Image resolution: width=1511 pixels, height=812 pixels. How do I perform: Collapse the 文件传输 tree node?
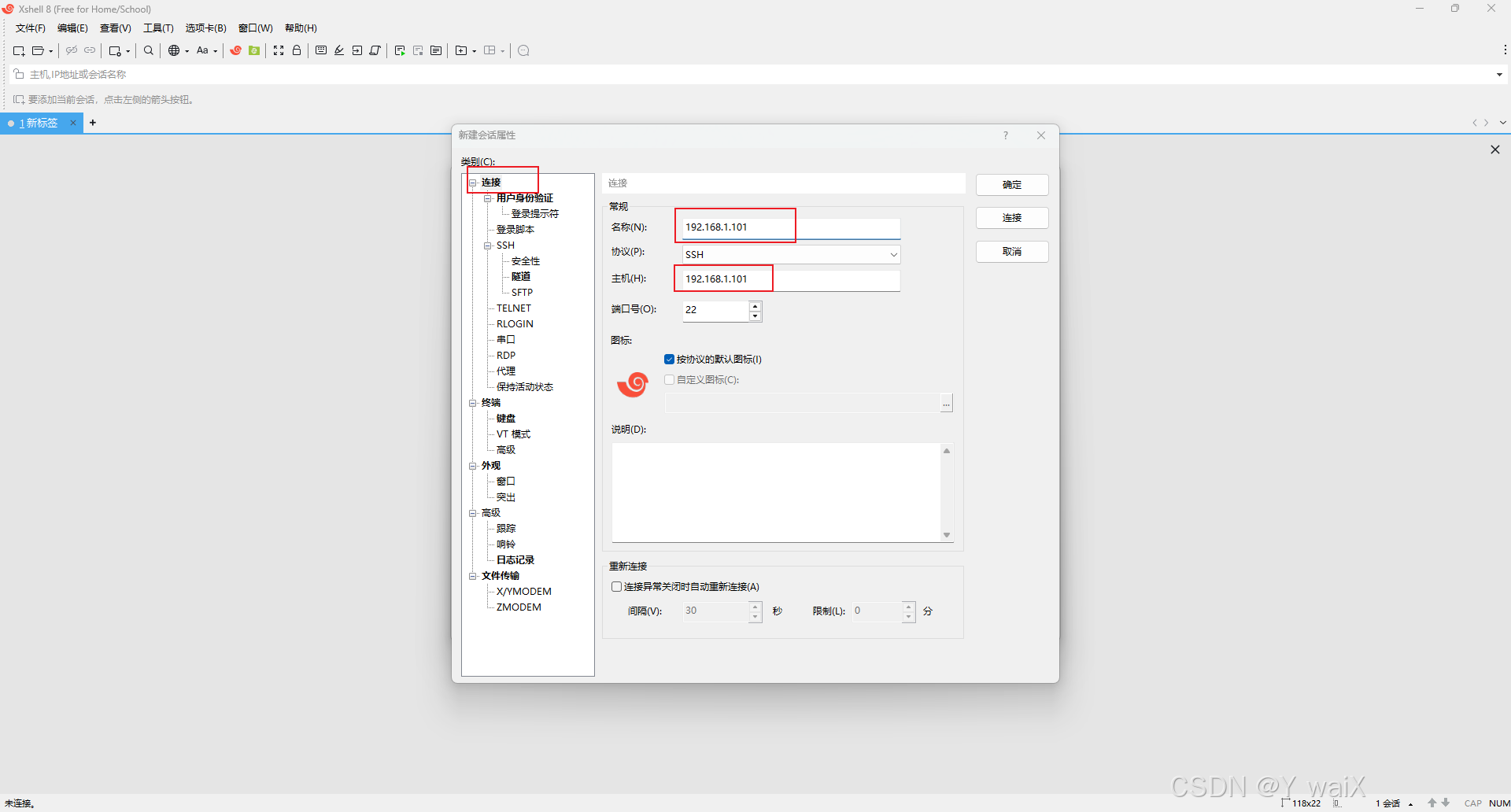click(x=473, y=576)
